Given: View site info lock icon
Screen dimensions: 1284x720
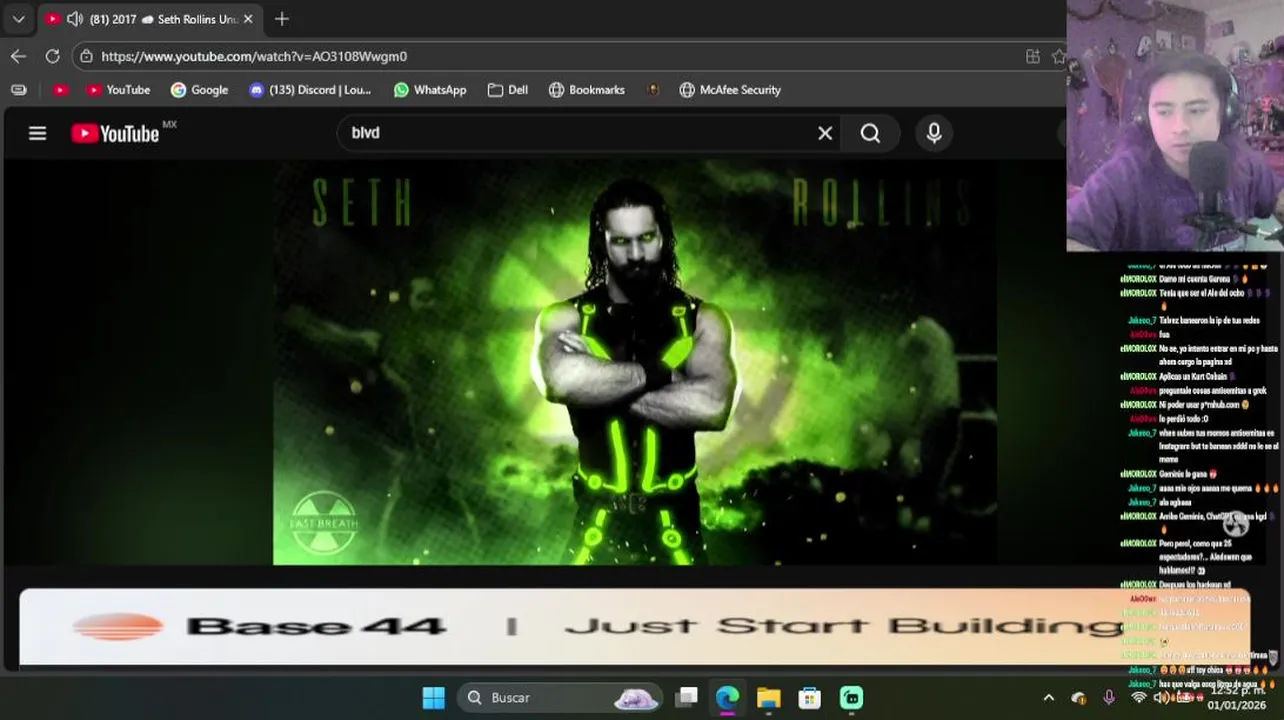Looking at the screenshot, I should (86, 56).
